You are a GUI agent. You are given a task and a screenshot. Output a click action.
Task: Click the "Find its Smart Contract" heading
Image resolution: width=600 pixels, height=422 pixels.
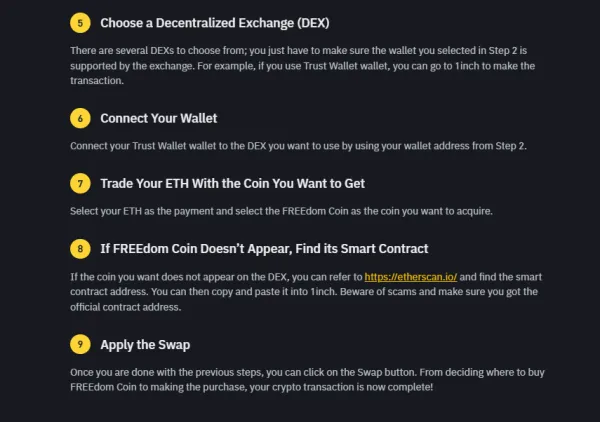tap(372, 248)
